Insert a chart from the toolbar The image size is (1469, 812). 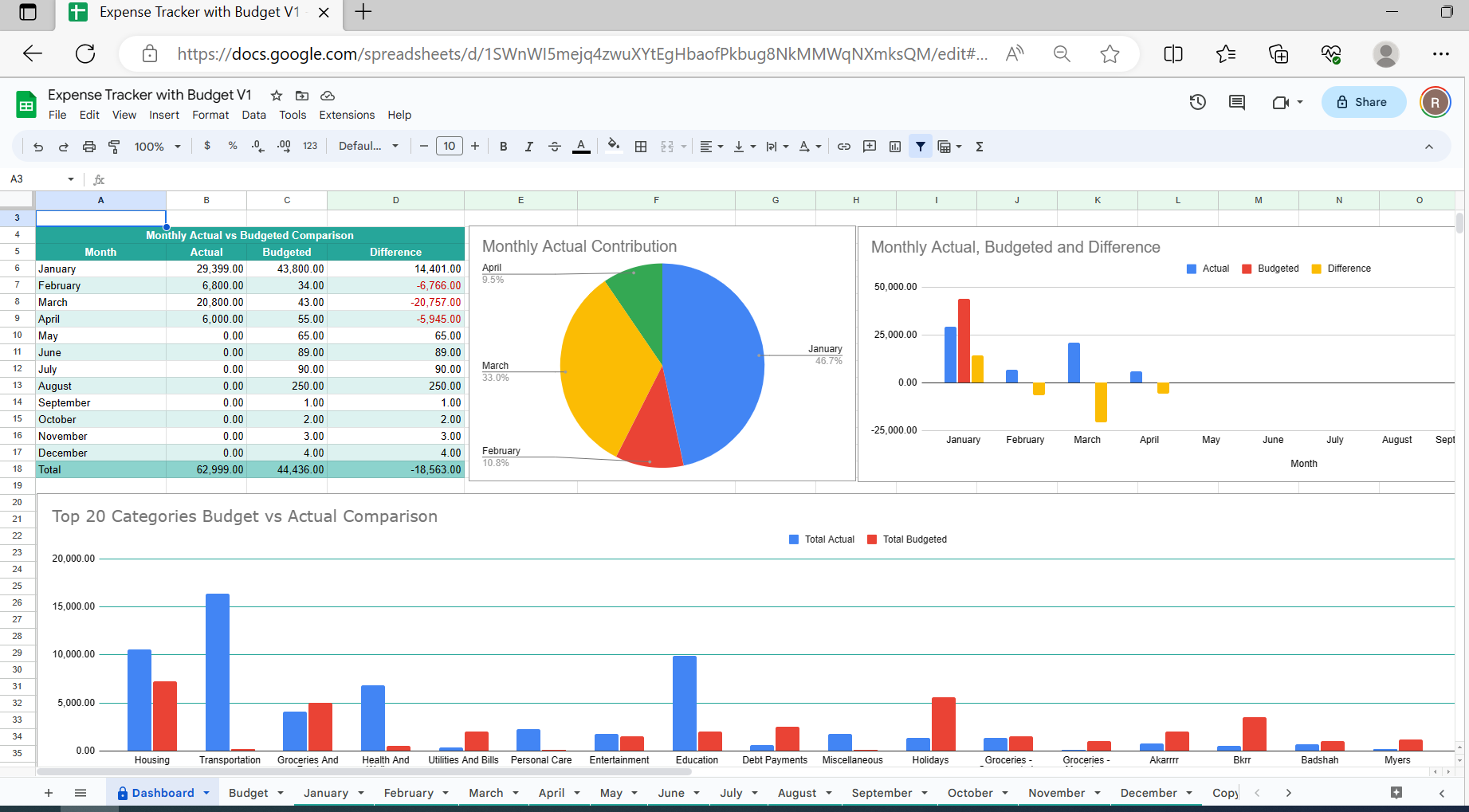click(x=895, y=146)
